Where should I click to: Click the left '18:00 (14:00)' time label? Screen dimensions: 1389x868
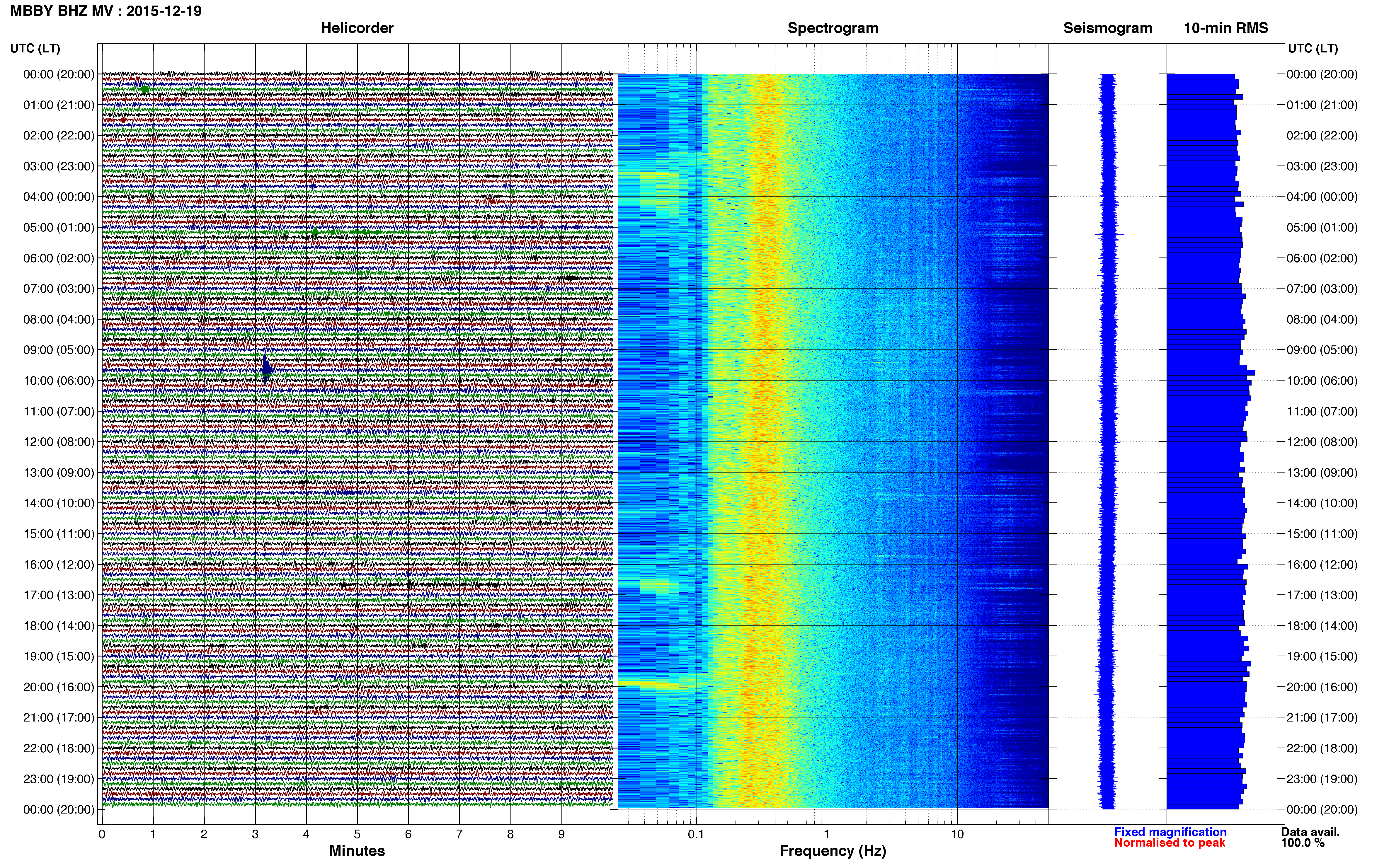tap(59, 626)
